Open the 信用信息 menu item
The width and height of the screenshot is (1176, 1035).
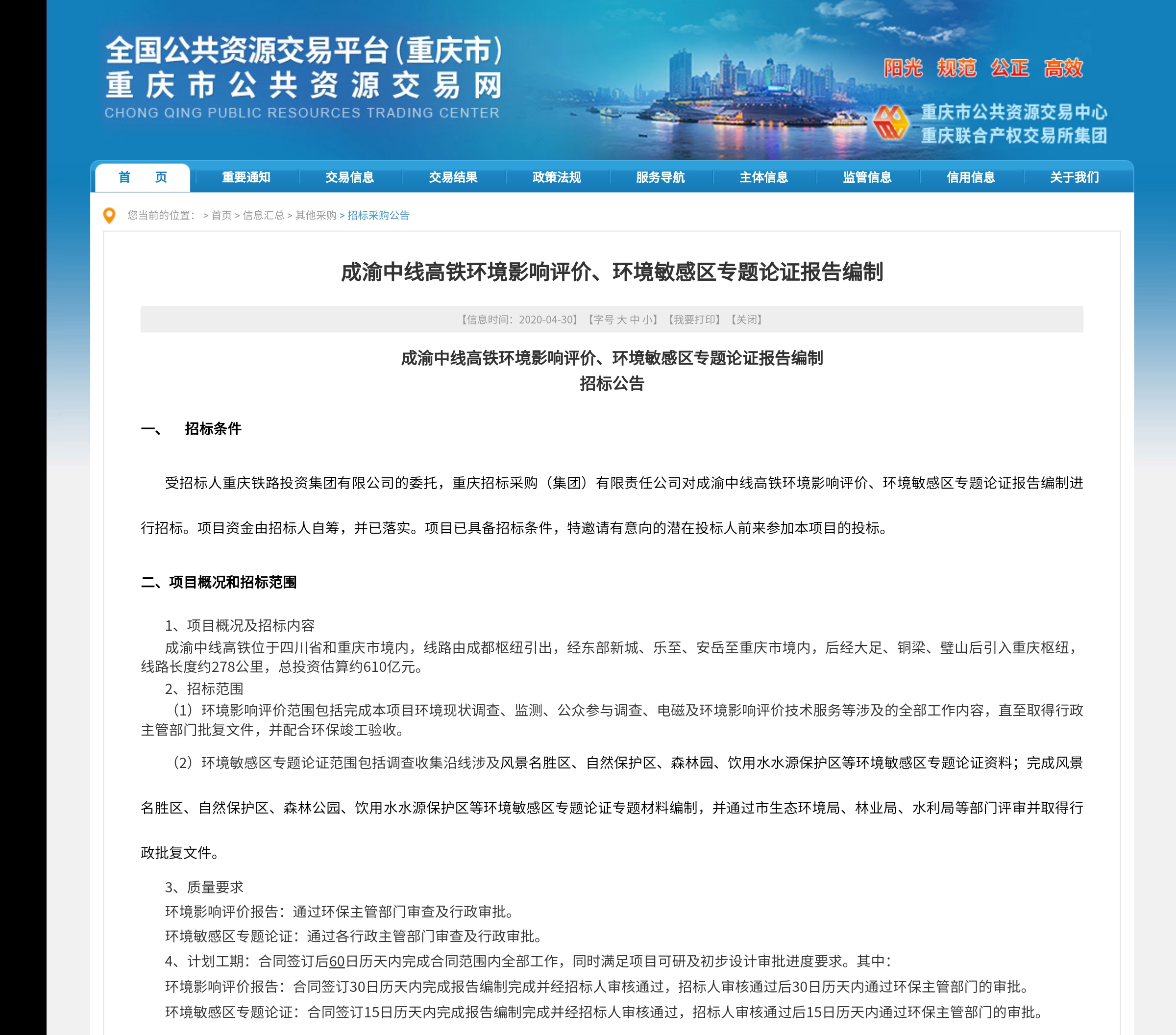(971, 177)
